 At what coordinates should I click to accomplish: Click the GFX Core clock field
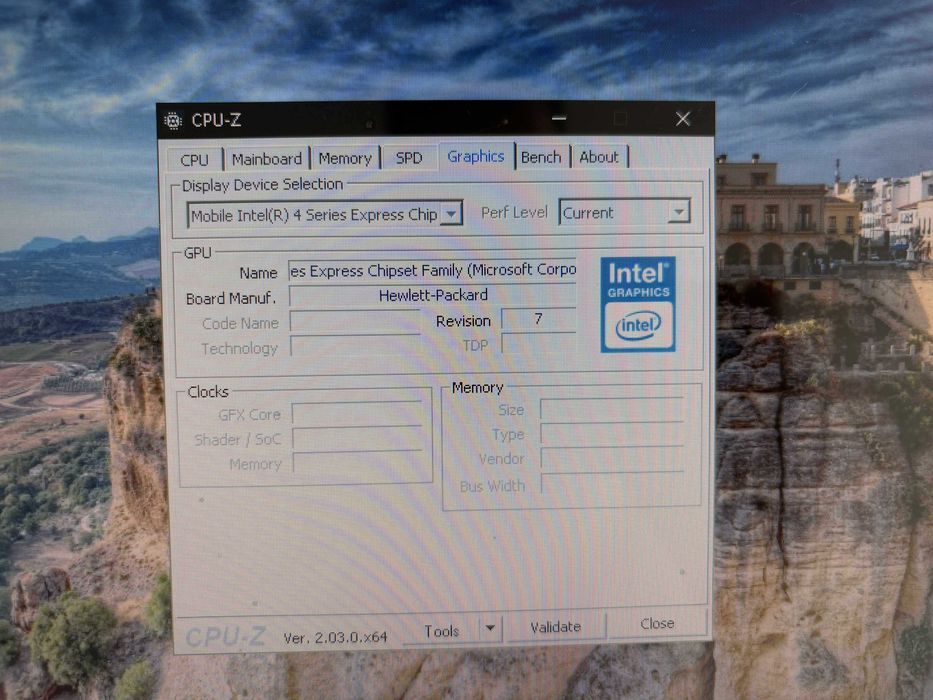[x=357, y=413]
